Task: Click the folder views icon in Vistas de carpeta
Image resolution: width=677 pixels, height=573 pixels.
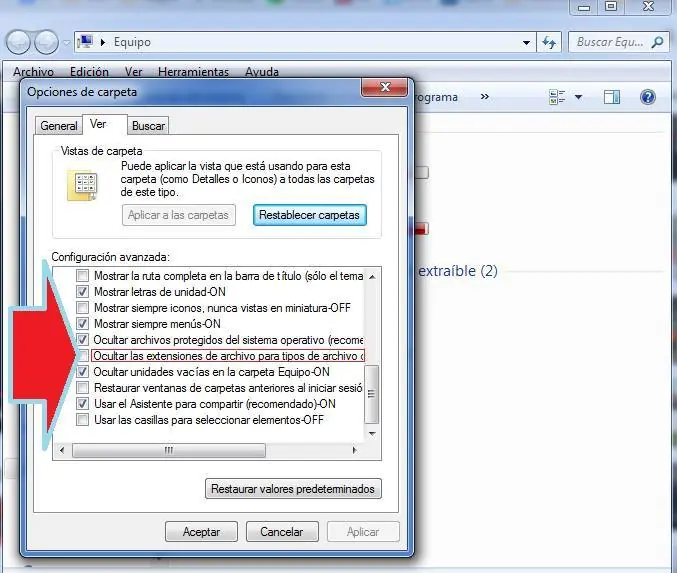Action: 82,186
